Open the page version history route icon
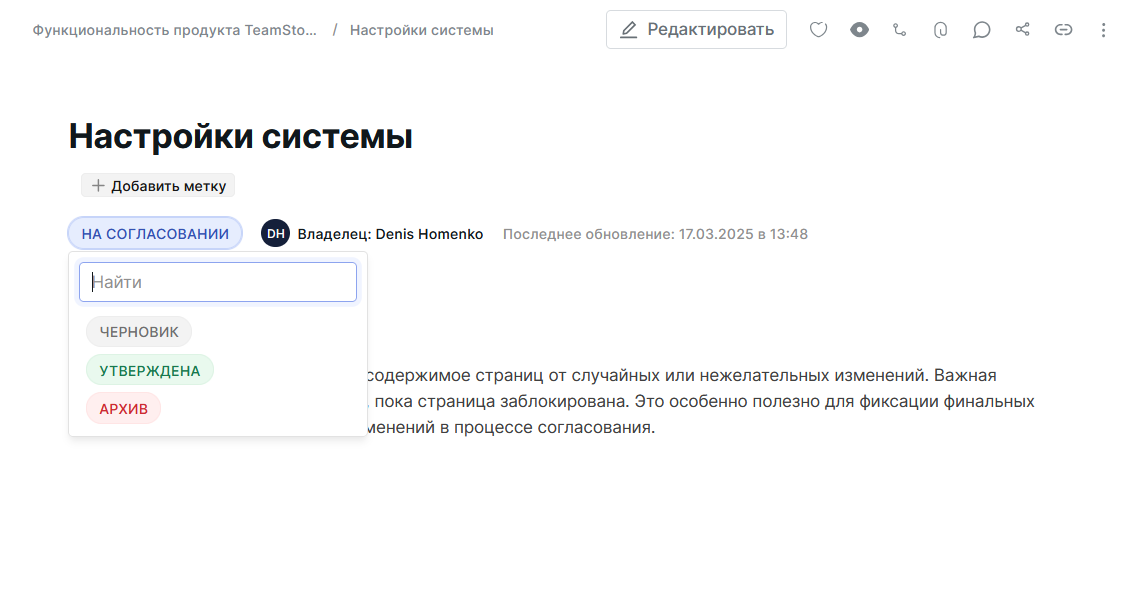This screenshot has width=1132, height=604. [x=900, y=30]
